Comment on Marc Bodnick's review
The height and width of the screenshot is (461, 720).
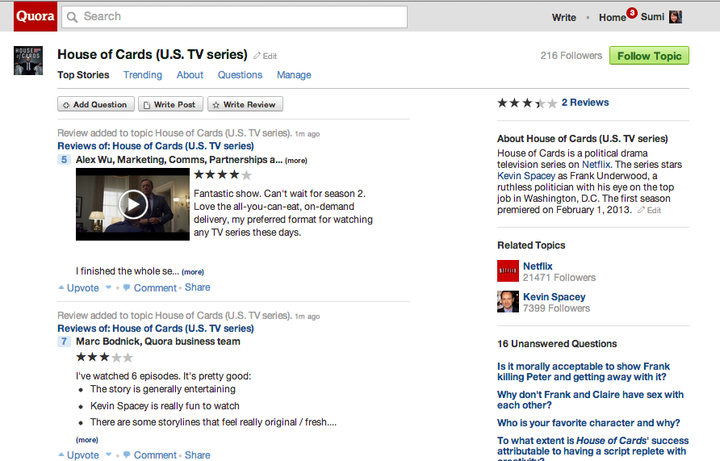pyautogui.click(x=155, y=455)
